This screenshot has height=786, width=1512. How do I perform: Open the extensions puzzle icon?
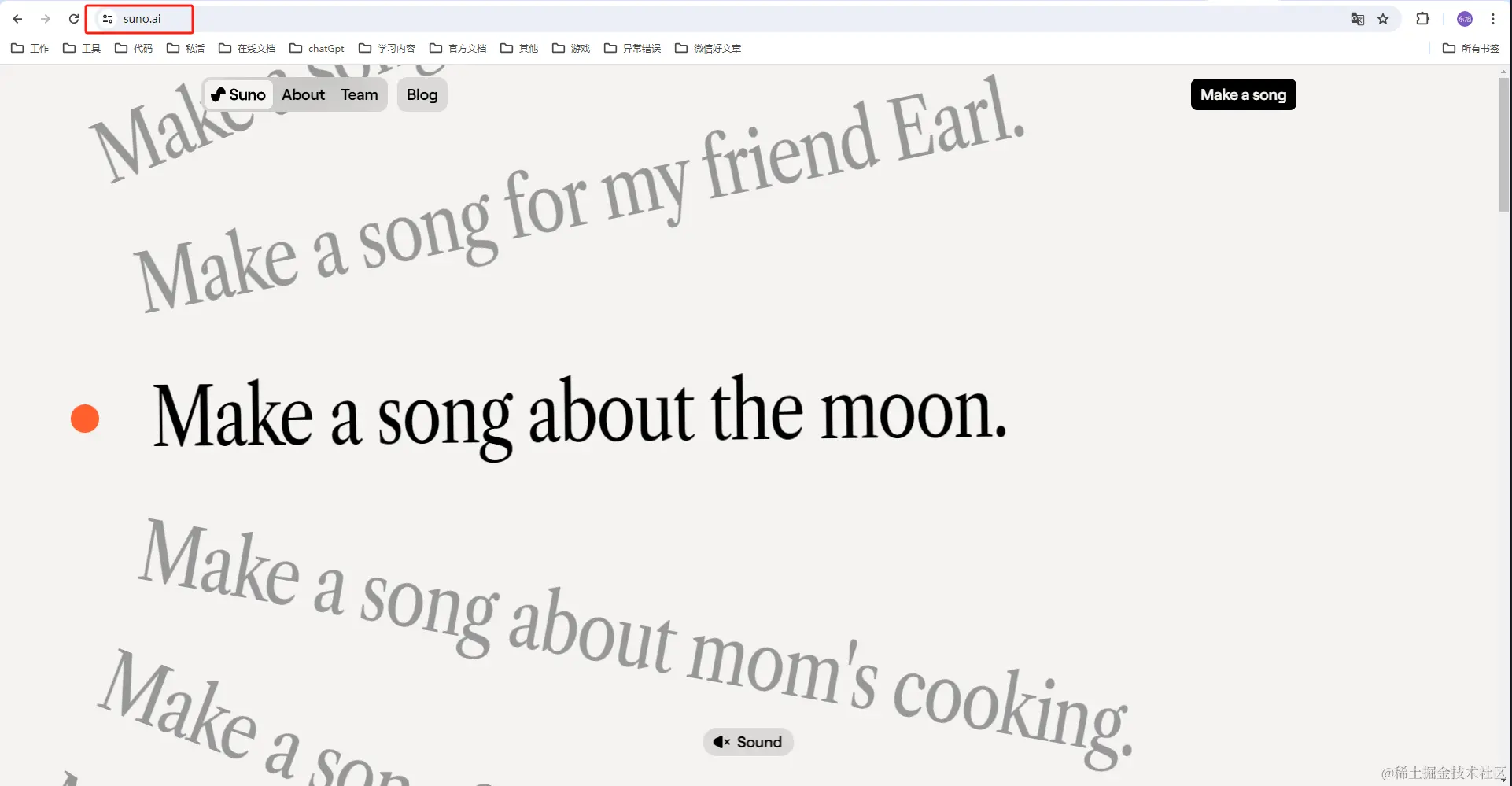(x=1422, y=19)
